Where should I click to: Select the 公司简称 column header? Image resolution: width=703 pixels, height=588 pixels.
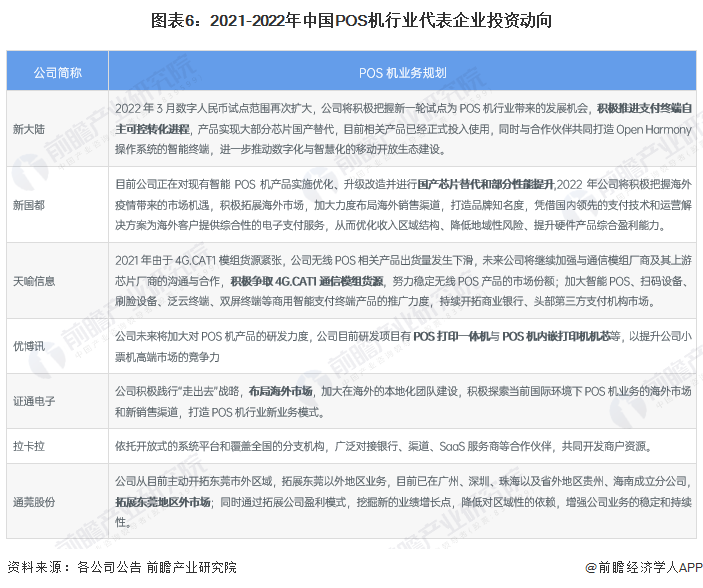tap(57, 72)
